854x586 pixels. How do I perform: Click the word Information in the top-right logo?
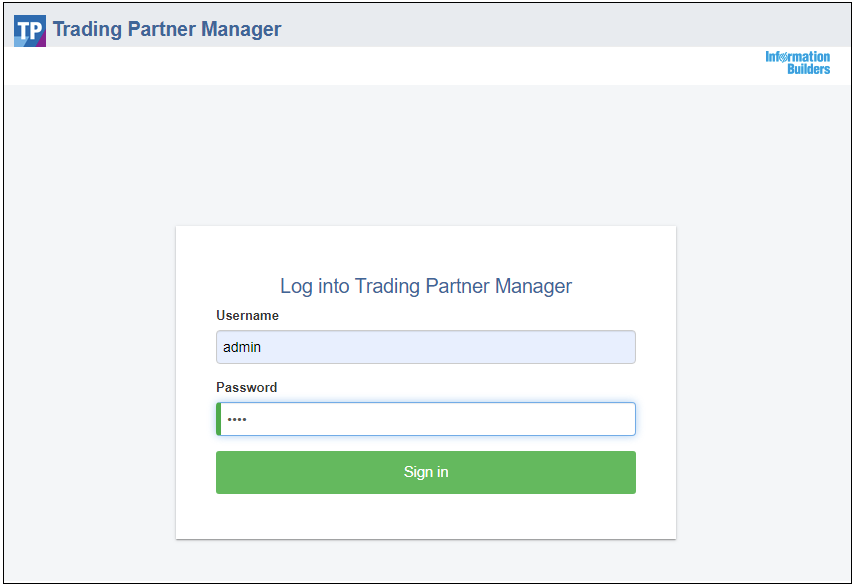pyautogui.click(x=797, y=57)
